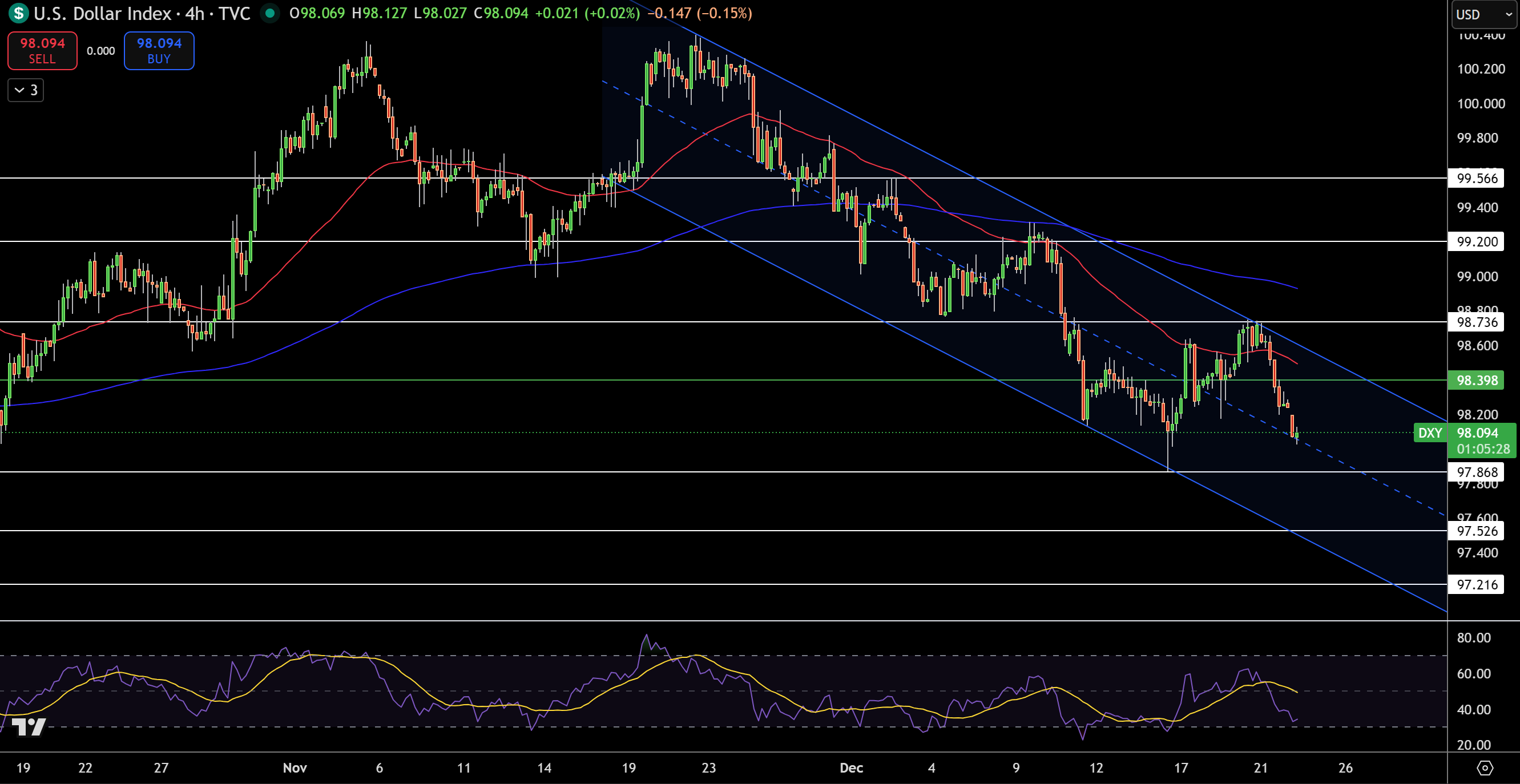Open the USD currency dropdown

pyautogui.click(x=1482, y=15)
